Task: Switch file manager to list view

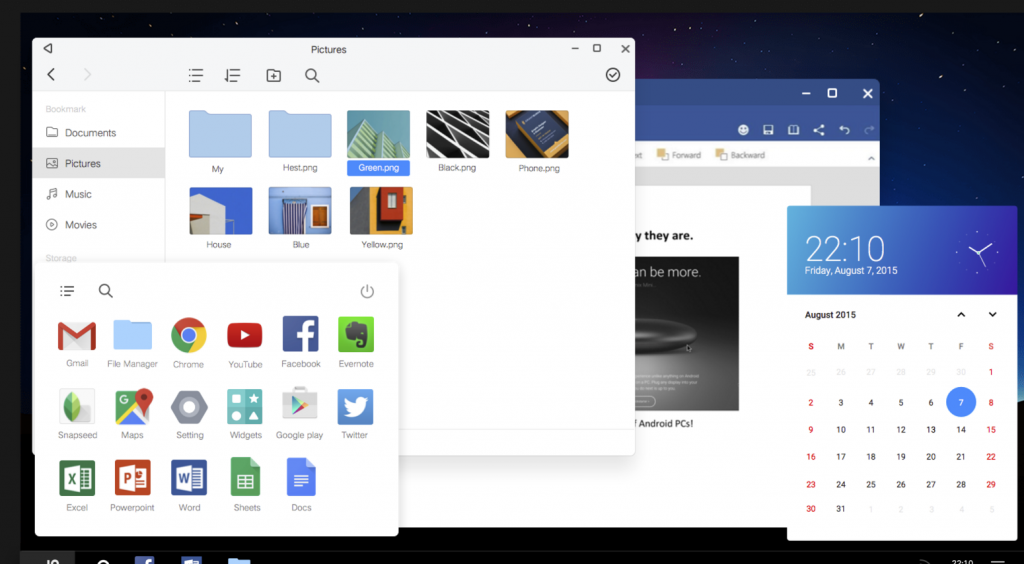Action: tap(195, 76)
